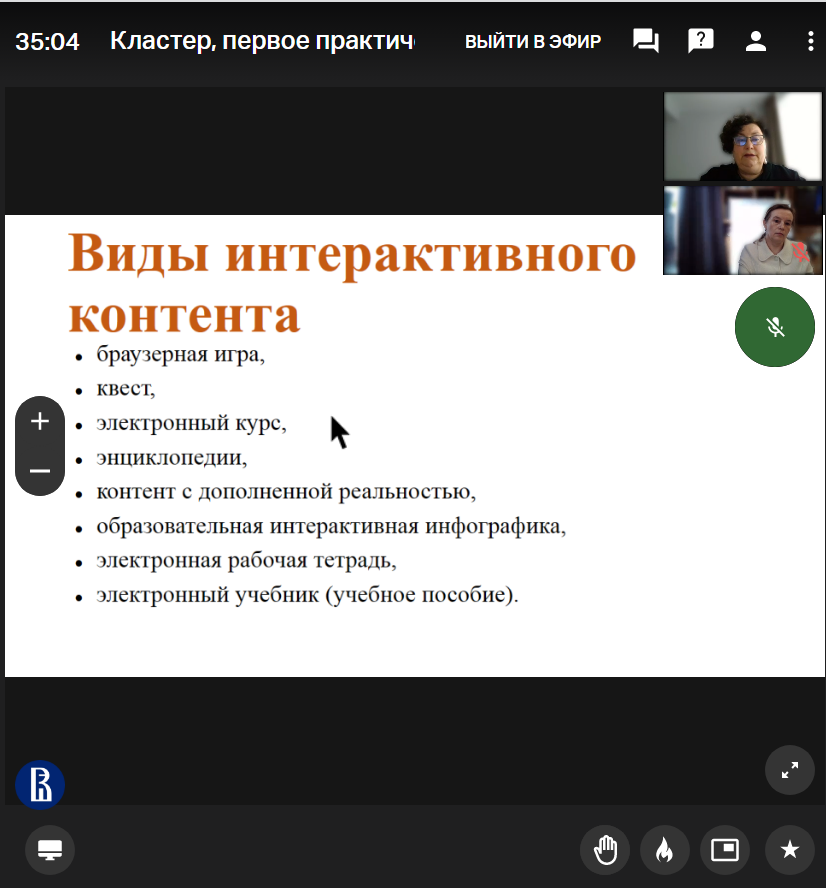
Task: Open the questions icon with question mark
Action: tap(701, 41)
